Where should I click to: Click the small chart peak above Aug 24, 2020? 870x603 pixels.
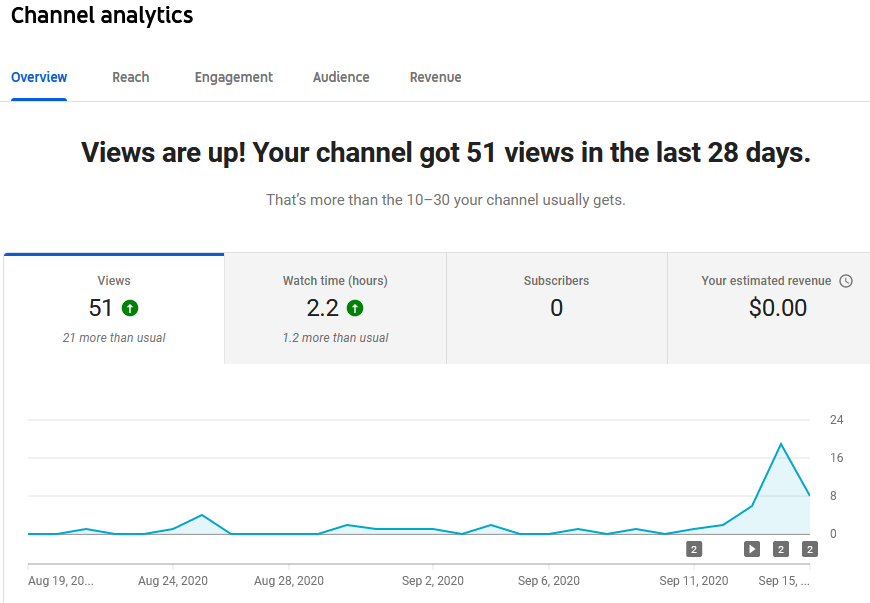pyautogui.click(x=202, y=515)
